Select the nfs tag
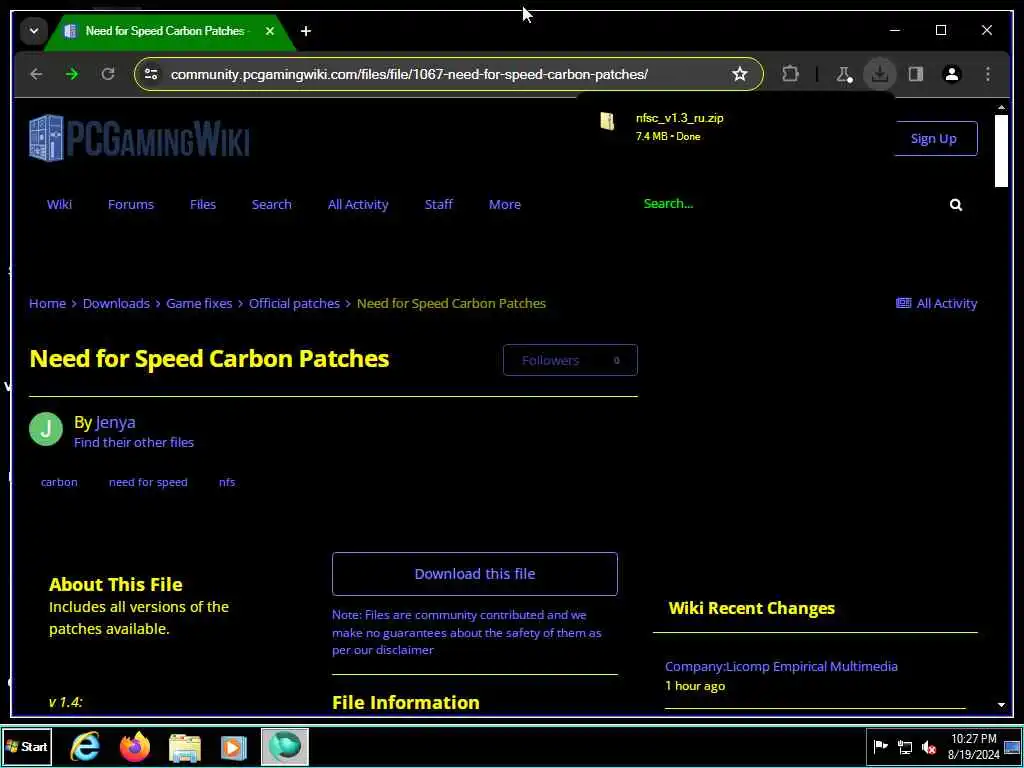 (x=227, y=482)
